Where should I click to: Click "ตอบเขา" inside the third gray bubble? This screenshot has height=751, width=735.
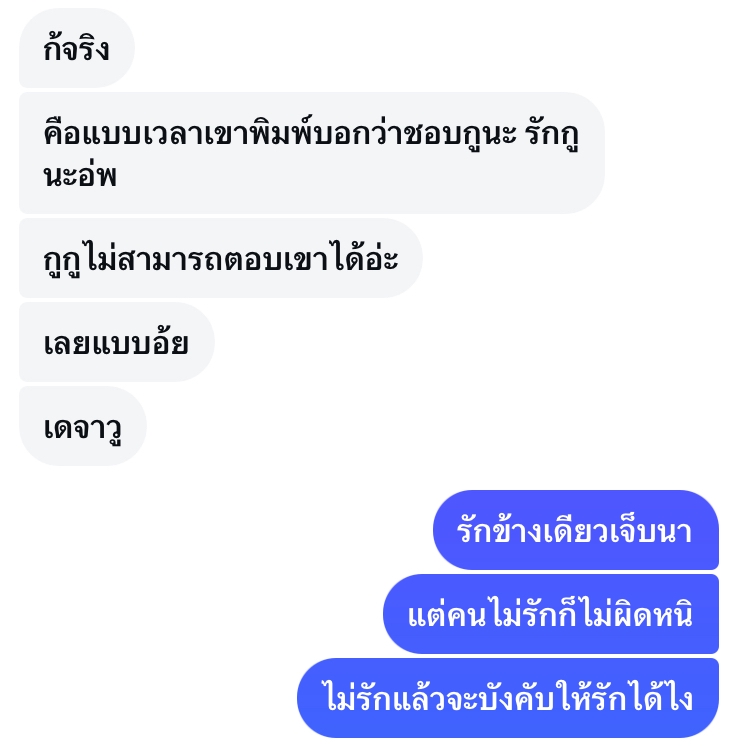pyautogui.click(x=275, y=260)
